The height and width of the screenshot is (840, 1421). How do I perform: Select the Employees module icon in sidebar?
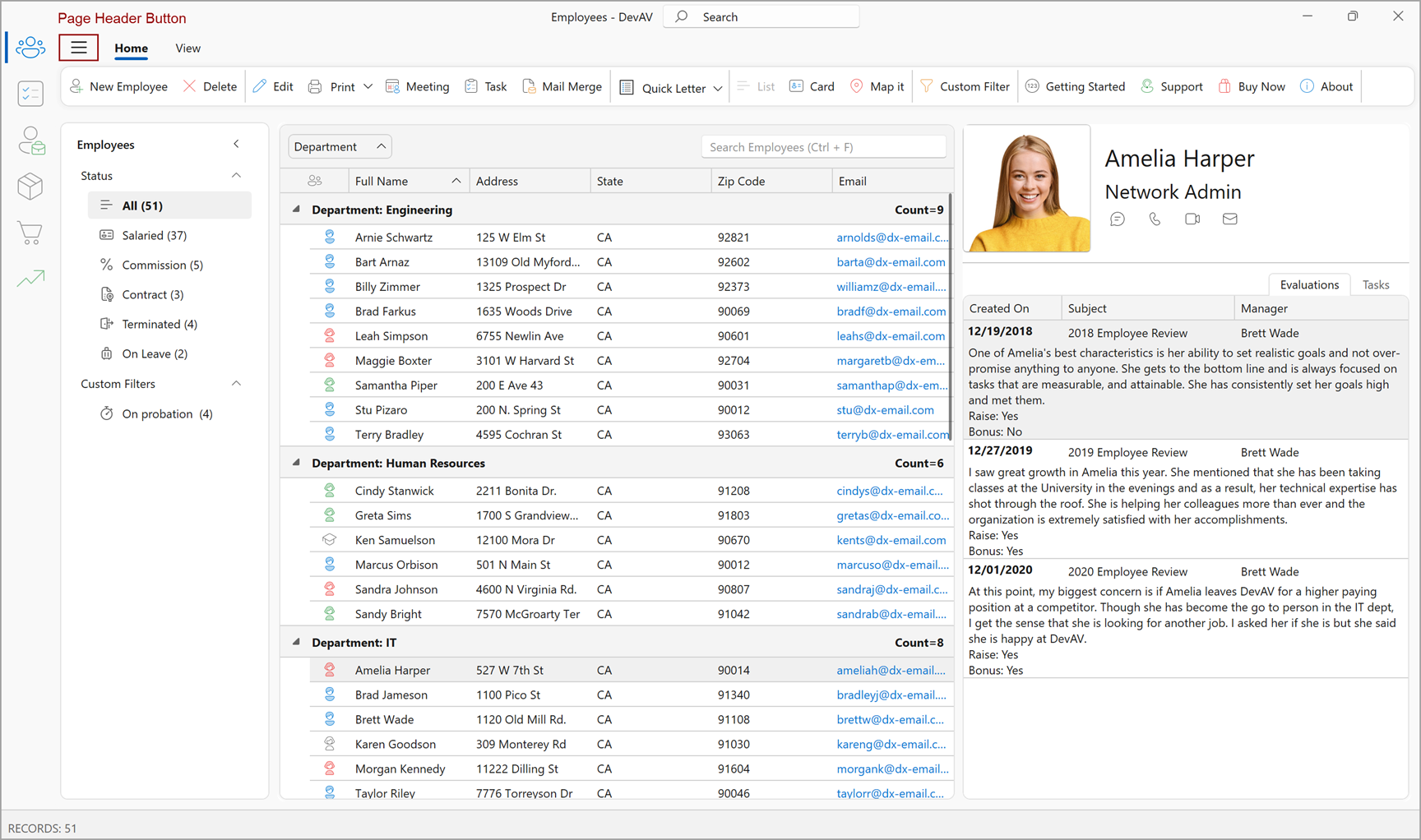click(x=30, y=48)
